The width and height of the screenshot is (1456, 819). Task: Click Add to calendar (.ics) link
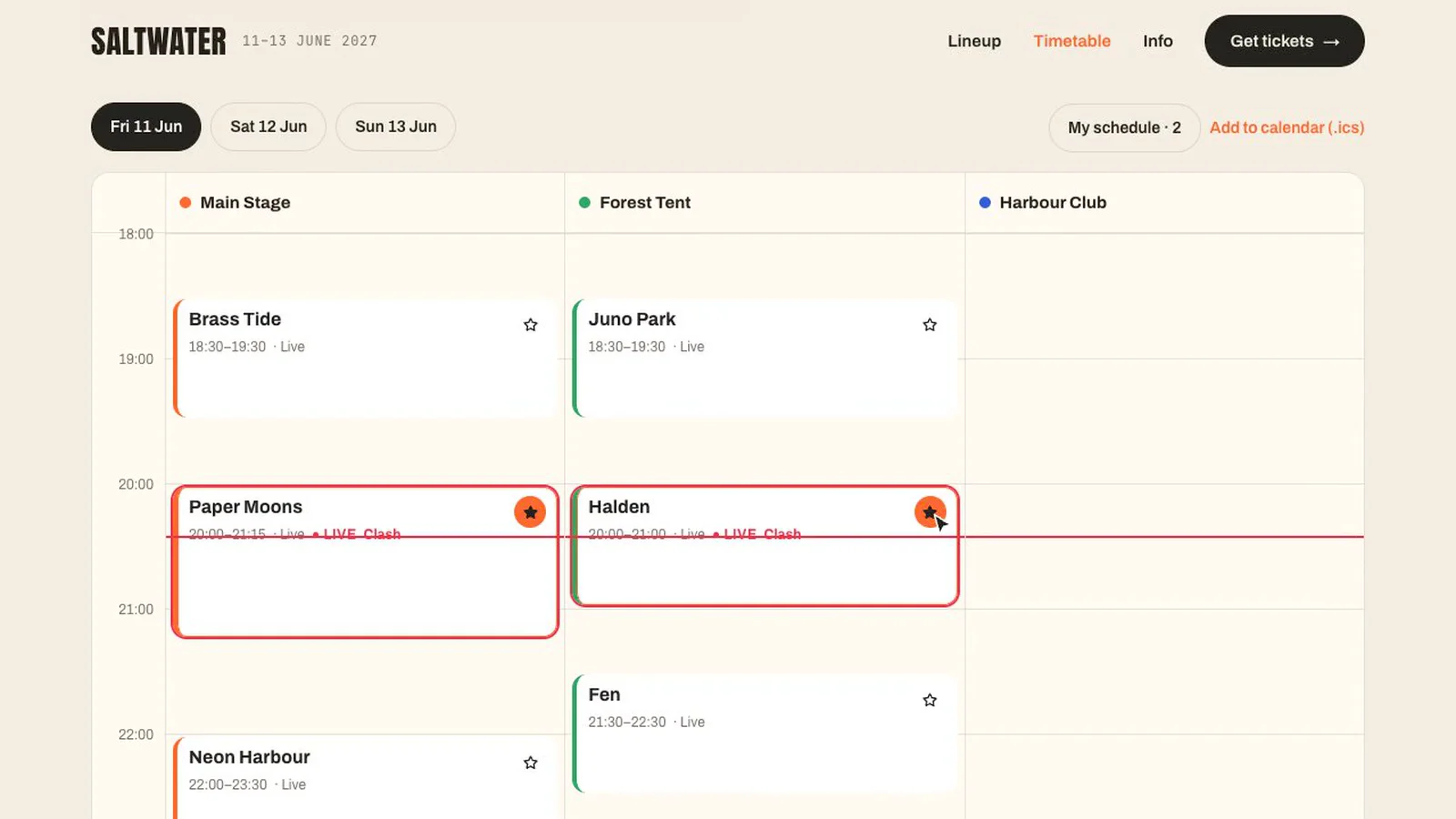point(1287,127)
